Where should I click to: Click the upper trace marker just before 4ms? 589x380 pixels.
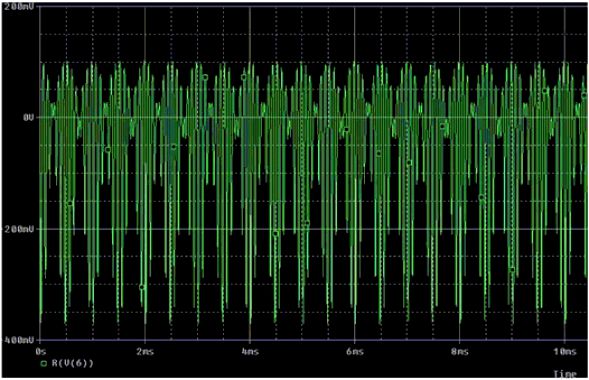[x=244, y=77]
